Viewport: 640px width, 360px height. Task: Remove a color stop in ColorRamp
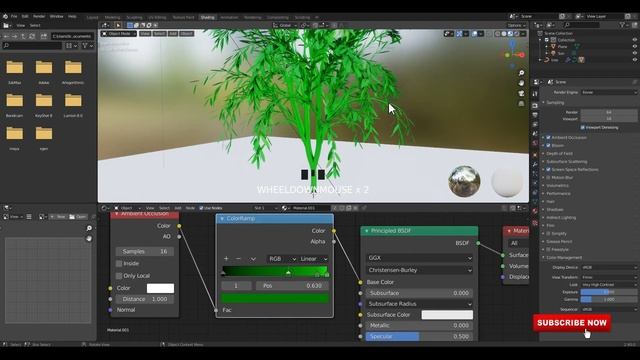238,259
